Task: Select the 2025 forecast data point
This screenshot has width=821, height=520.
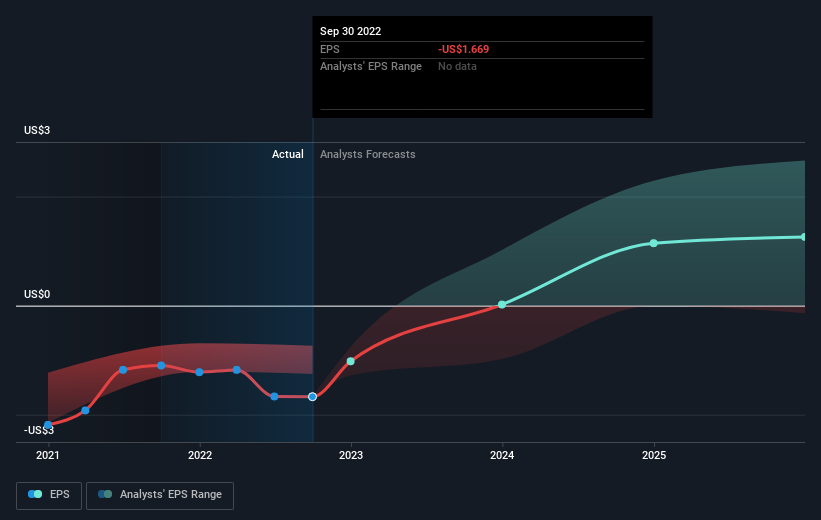Action: pyautogui.click(x=653, y=243)
